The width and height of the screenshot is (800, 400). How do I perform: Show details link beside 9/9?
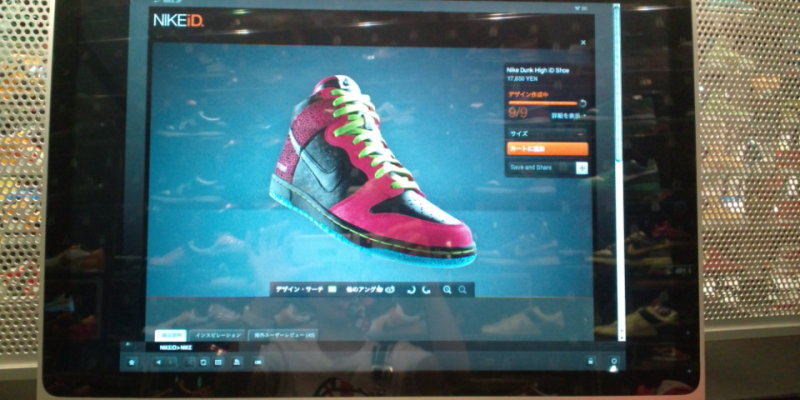[568, 116]
